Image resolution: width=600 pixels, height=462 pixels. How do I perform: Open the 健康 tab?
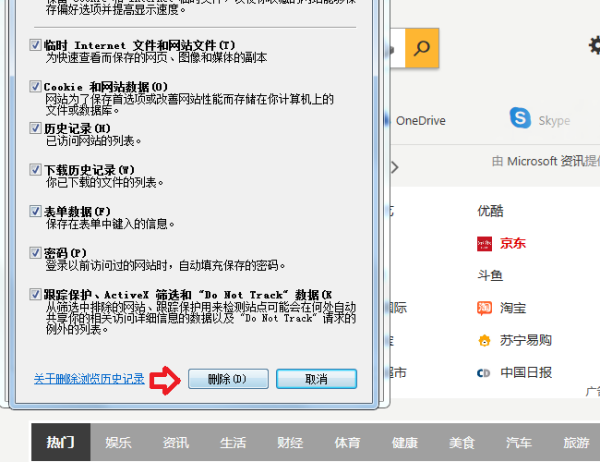click(x=404, y=442)
